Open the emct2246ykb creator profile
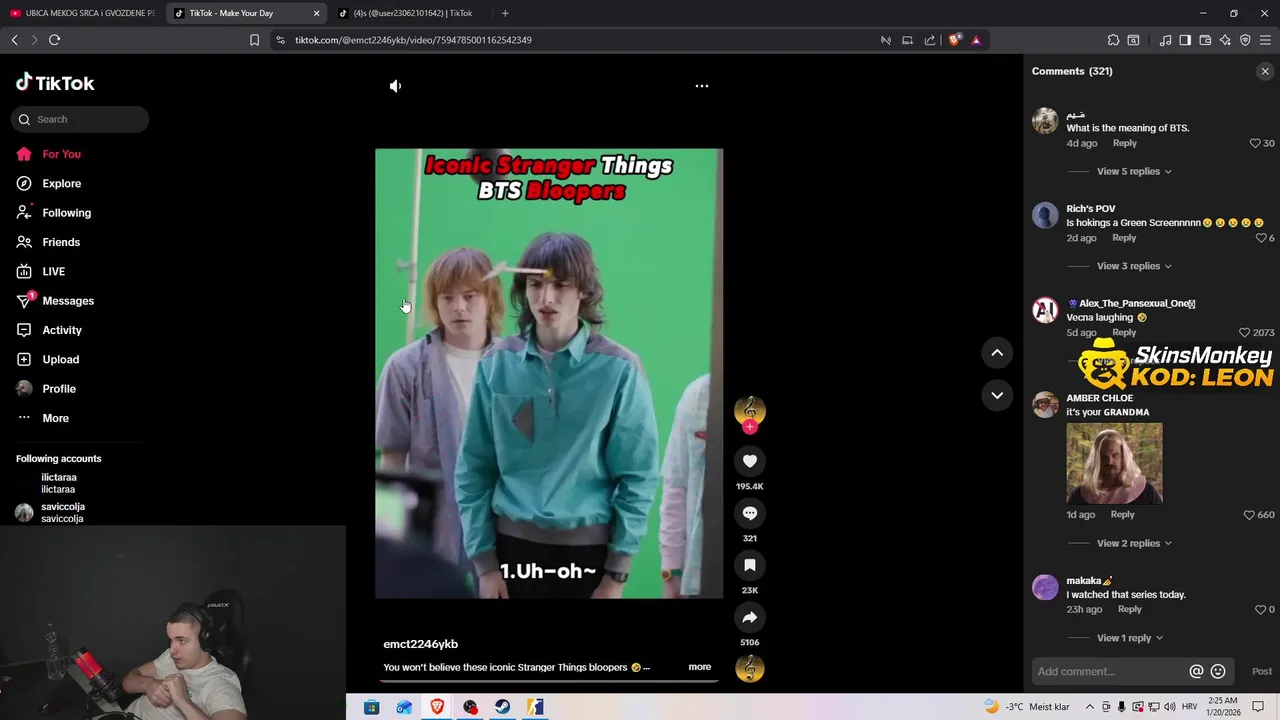 (420, 644)
